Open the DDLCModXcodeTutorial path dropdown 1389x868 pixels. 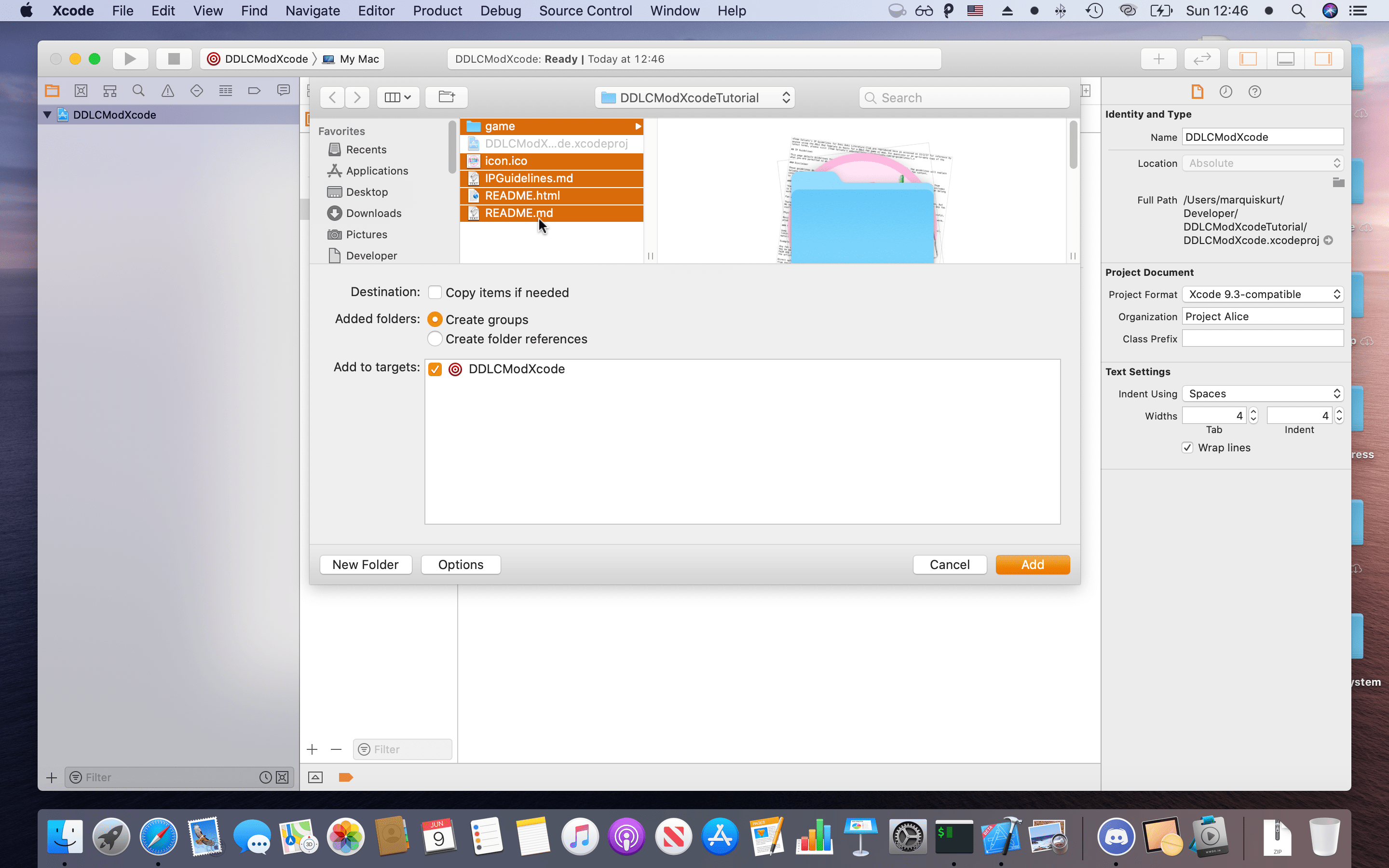pos(694,97)
